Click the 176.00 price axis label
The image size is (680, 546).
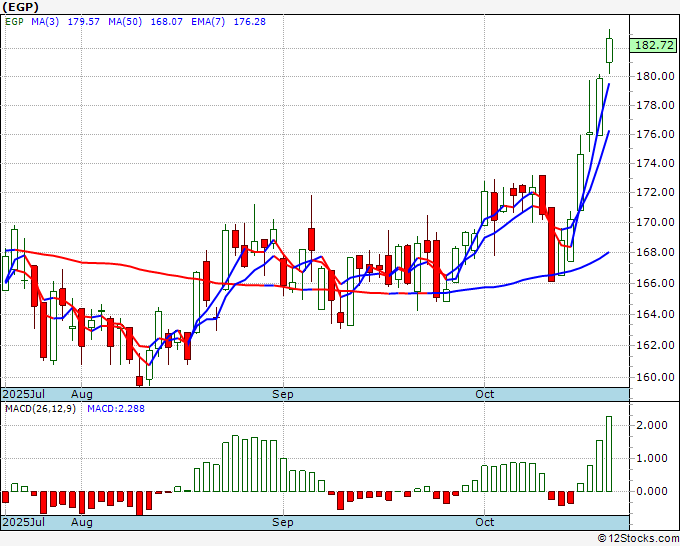pos(655,134)
